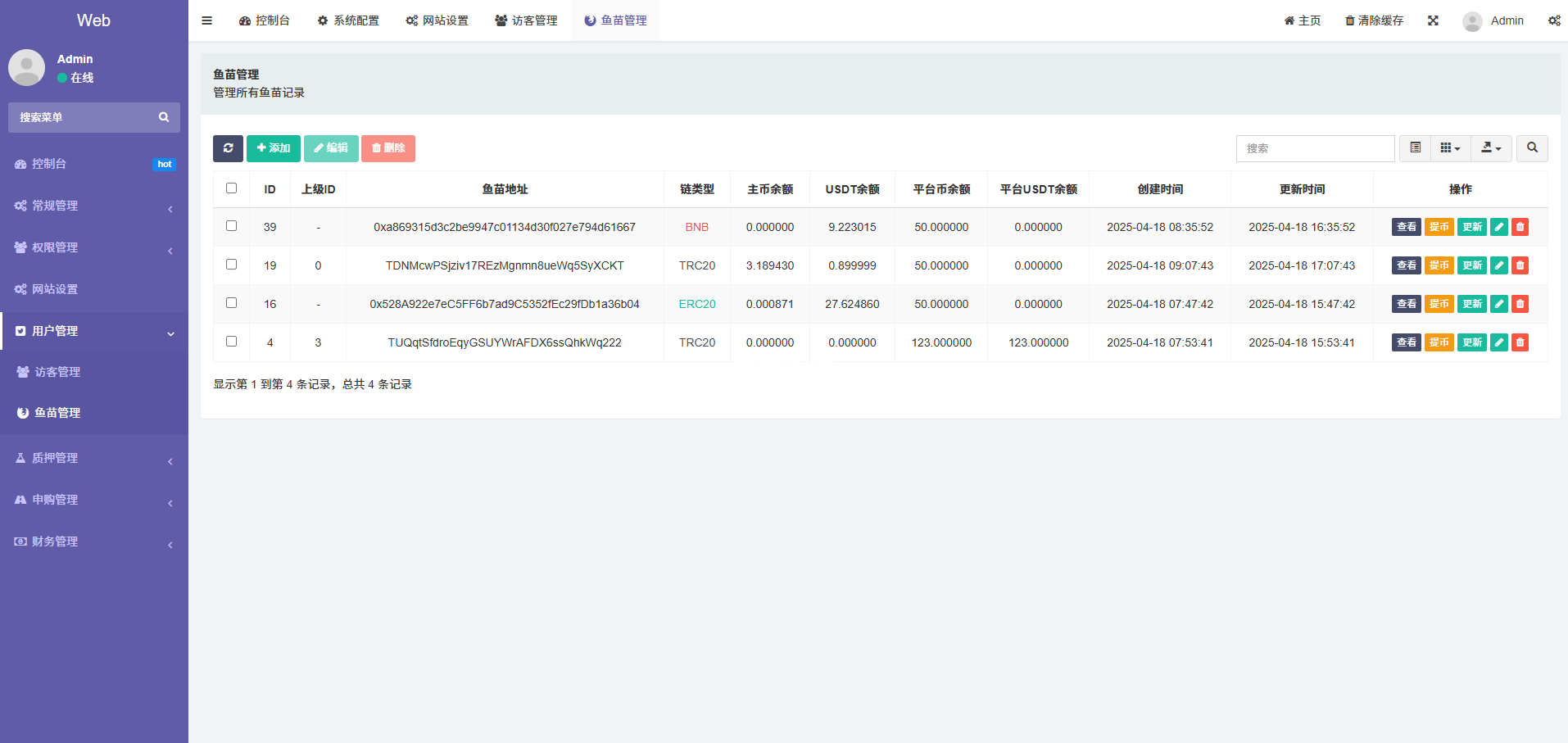
Task: Click orange 提币 button for ID 16
Action: (x=1439, y=304)
